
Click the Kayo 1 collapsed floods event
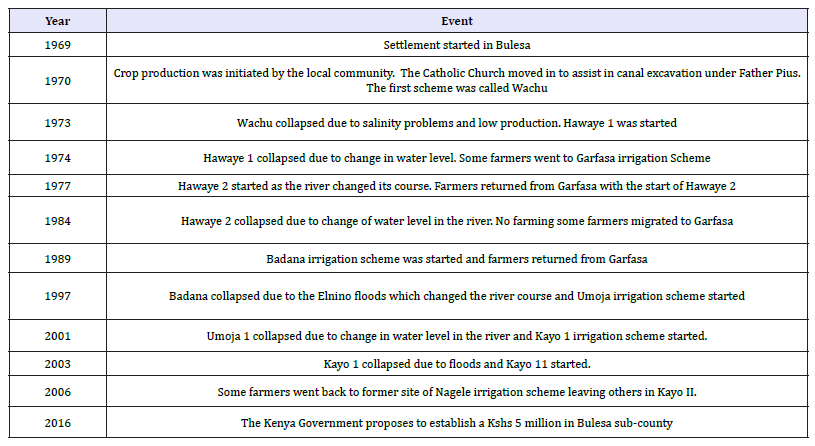coord(457,366)
